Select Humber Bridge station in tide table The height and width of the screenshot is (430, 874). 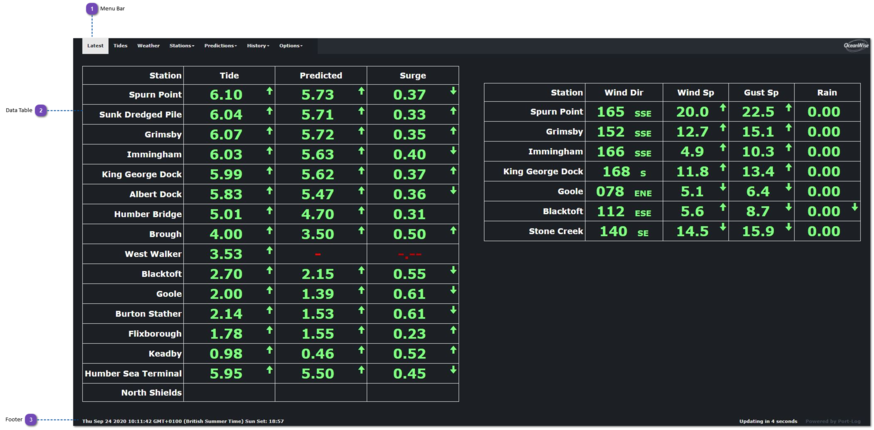(155, 214)
